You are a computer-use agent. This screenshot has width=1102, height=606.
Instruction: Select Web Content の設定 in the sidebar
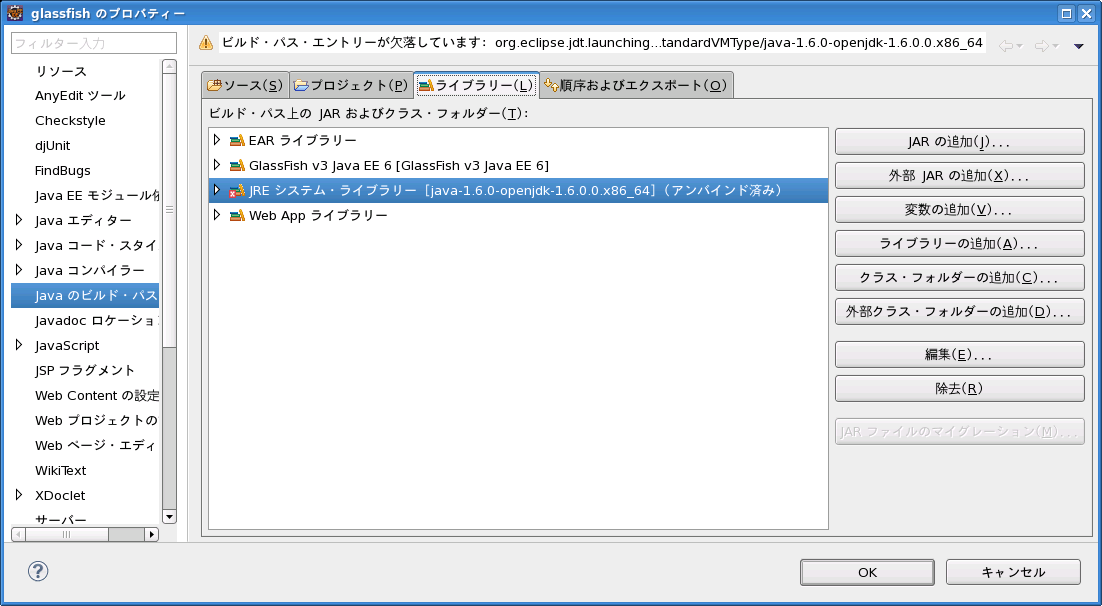[x=97, y=395]
